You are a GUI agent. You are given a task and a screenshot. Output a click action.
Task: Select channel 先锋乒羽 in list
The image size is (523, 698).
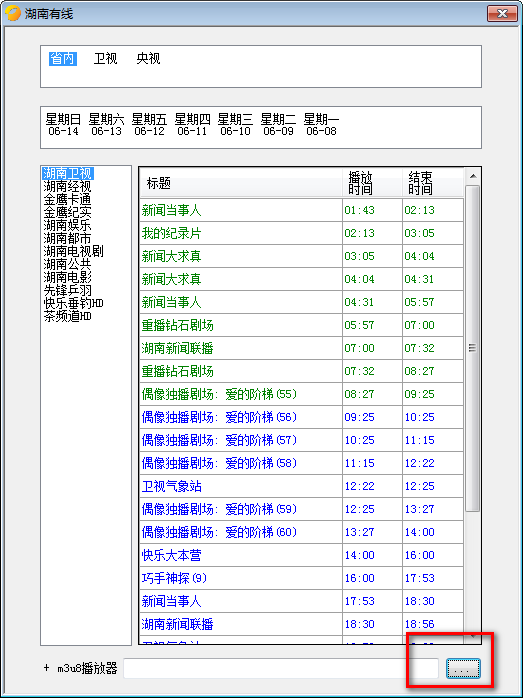68,290
